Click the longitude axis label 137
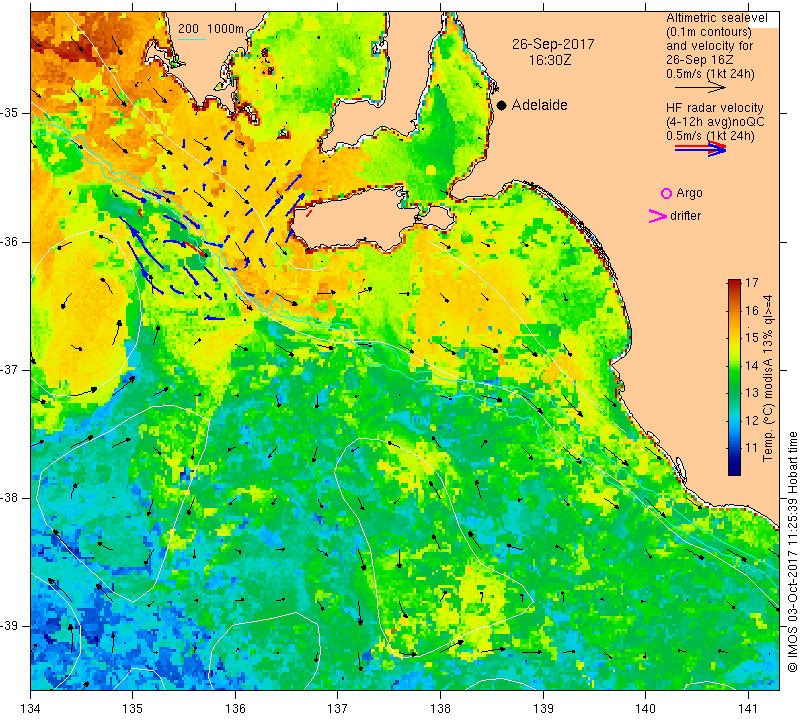 (x=338, y=709)
